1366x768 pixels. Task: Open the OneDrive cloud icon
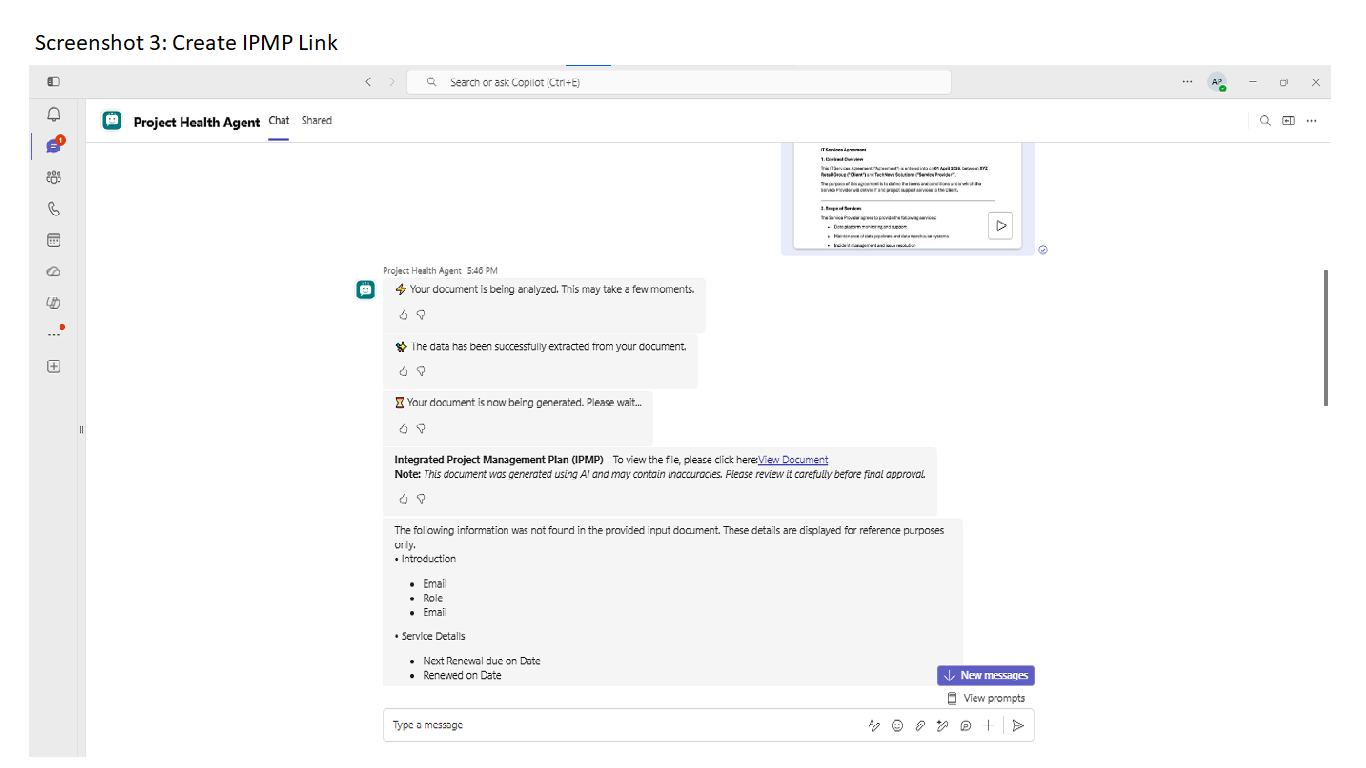54,271
